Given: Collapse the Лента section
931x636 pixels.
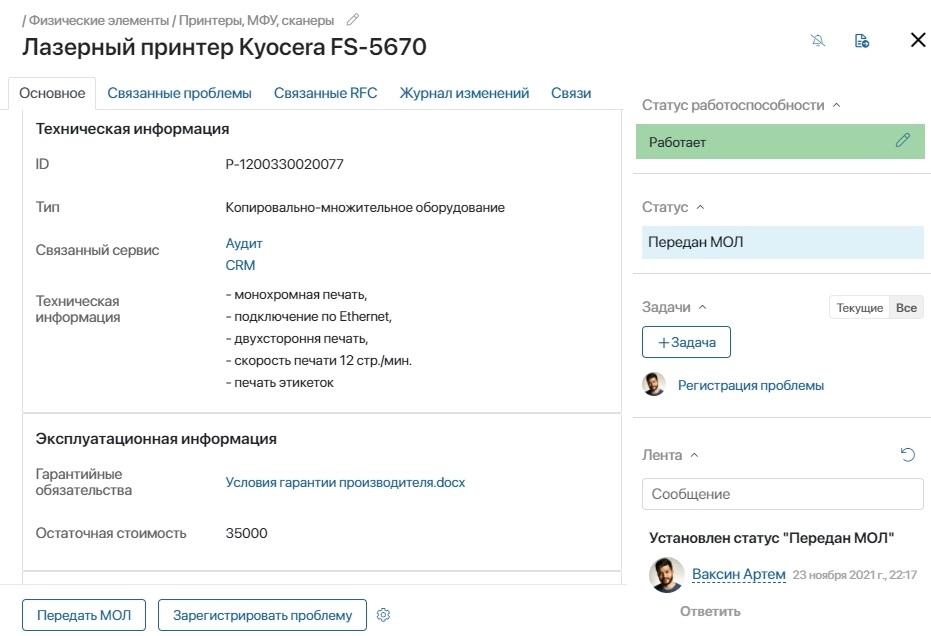Looking at the screenshot, I should tap(694, 455).
